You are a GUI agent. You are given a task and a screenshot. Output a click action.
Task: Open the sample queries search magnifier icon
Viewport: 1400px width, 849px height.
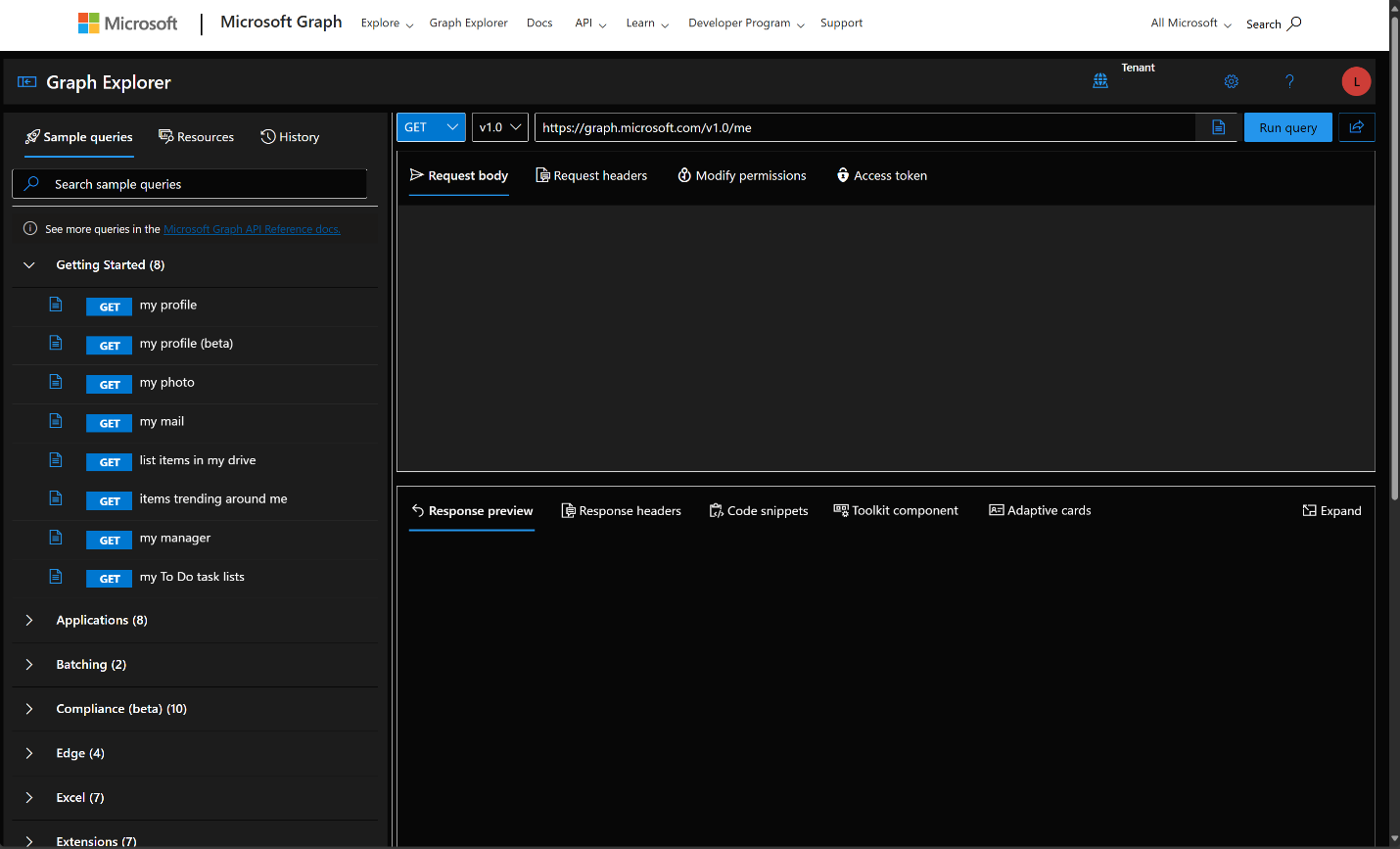click(29, 184)
